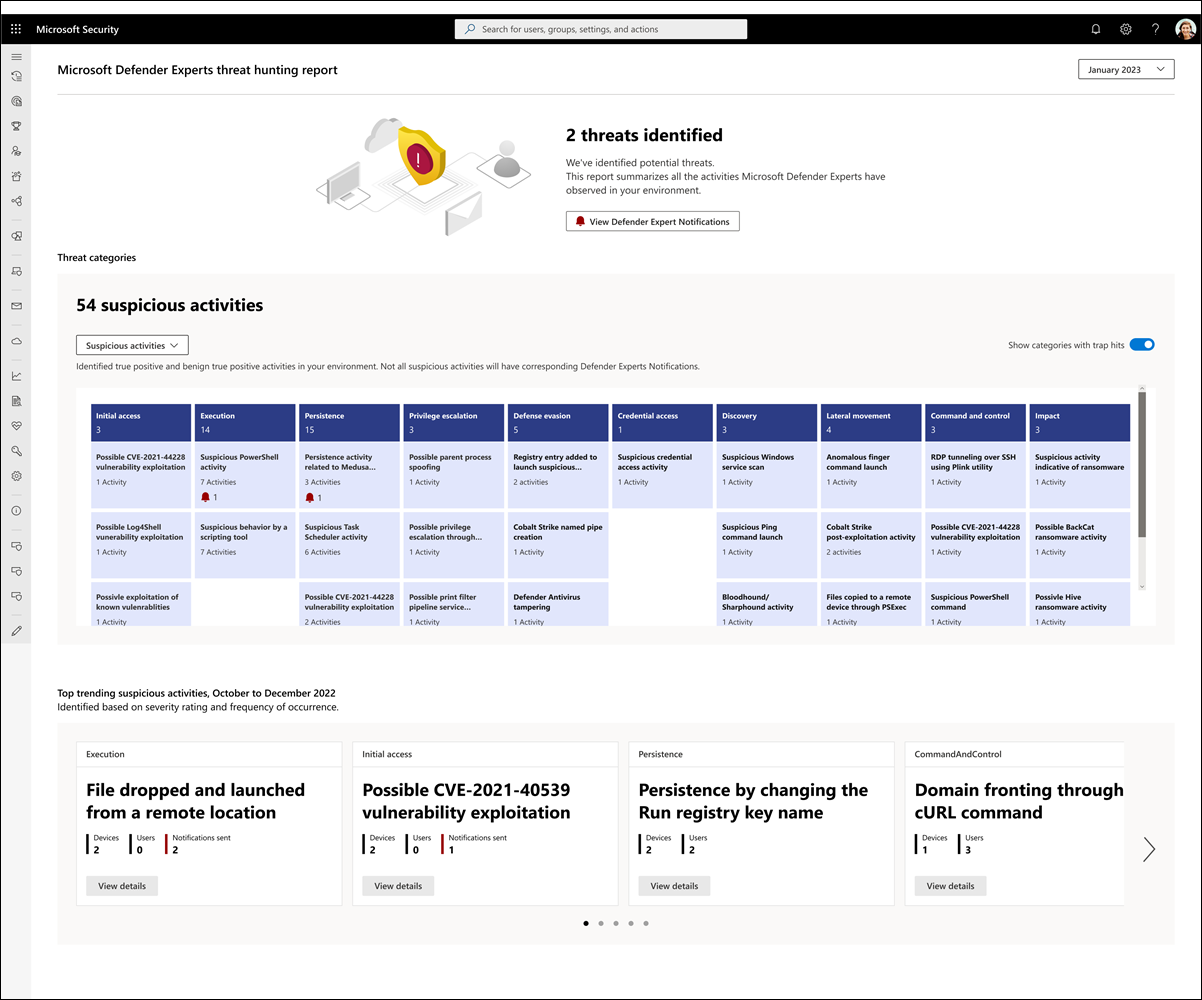Open Health heart icon in sidebar
The image size is (1202, 1000).
(16, 426)
